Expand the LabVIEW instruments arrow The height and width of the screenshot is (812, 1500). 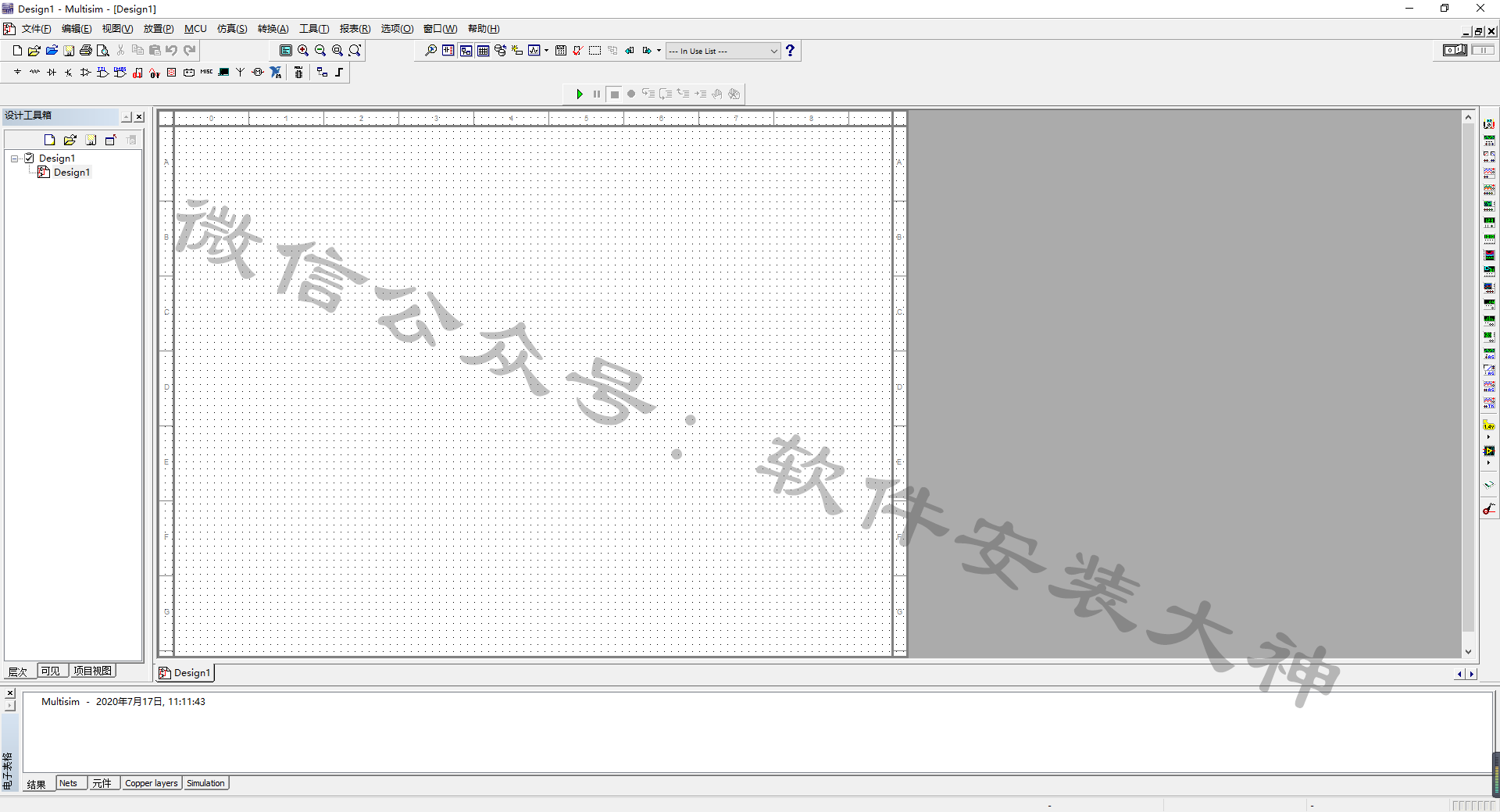tap(1489, 463)
